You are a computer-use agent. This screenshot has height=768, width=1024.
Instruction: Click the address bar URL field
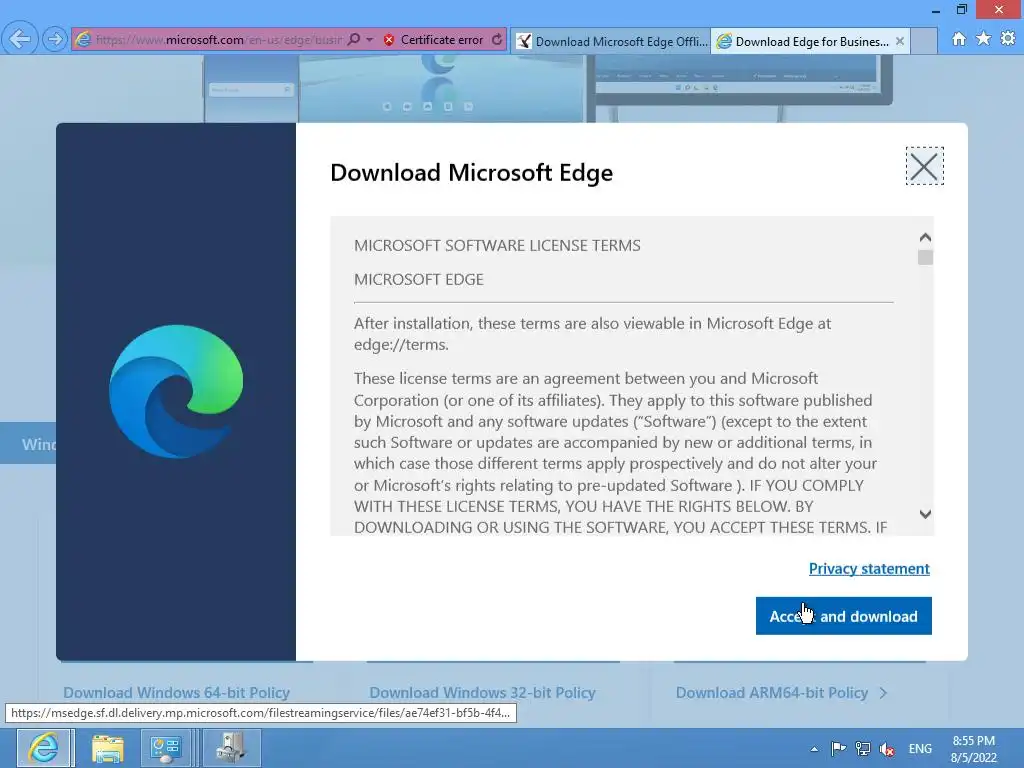click(x=219, y=40)
